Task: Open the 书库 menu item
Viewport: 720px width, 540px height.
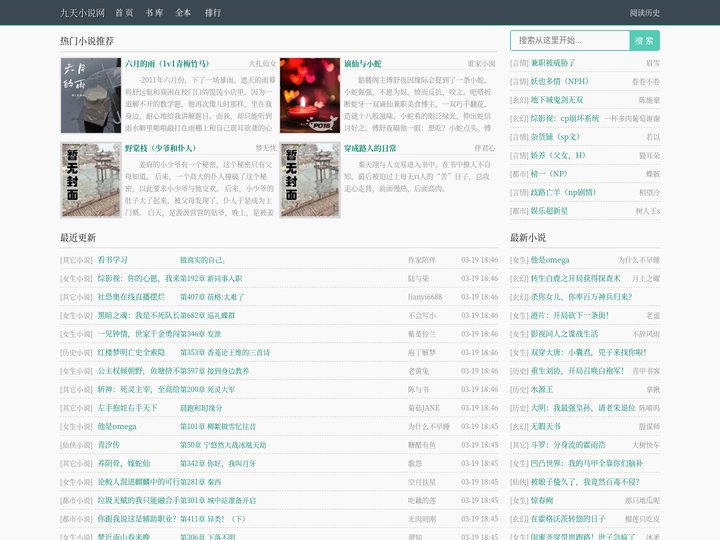Action: pyautogui.click(x=154, y=13)
